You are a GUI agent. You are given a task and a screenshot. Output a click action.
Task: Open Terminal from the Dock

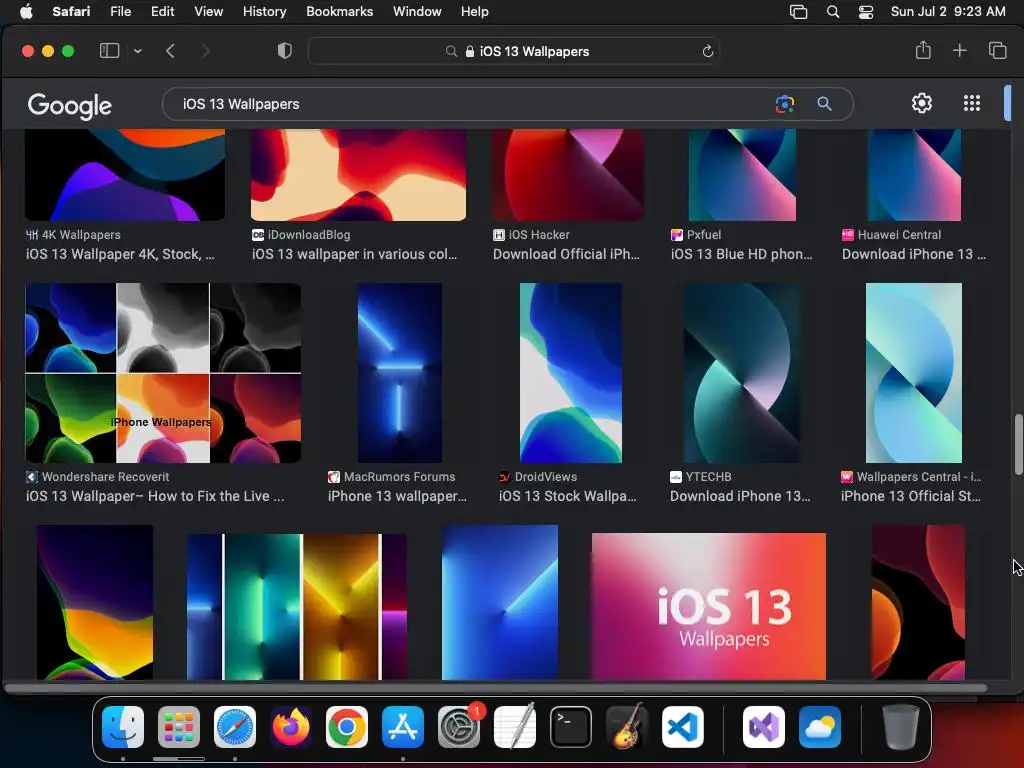(x=571, y=727)
